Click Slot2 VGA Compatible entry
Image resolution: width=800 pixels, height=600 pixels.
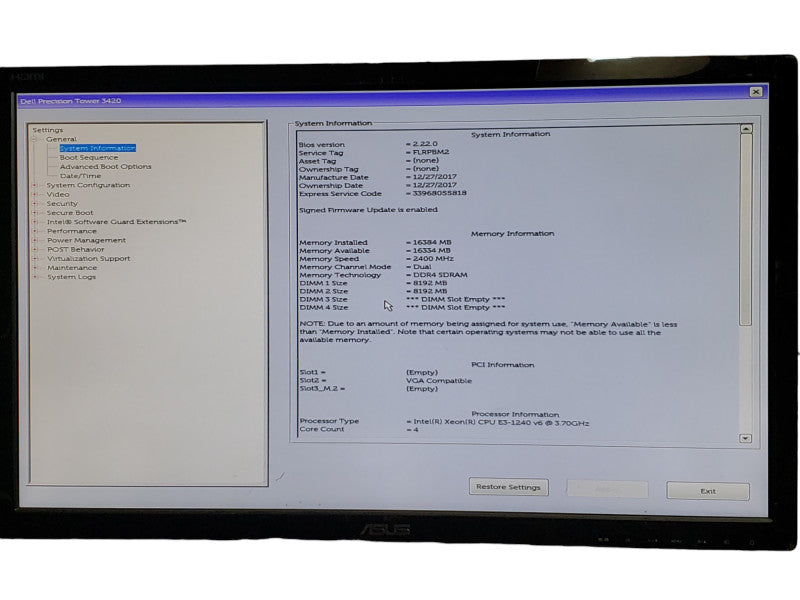[x=439, y=381]
